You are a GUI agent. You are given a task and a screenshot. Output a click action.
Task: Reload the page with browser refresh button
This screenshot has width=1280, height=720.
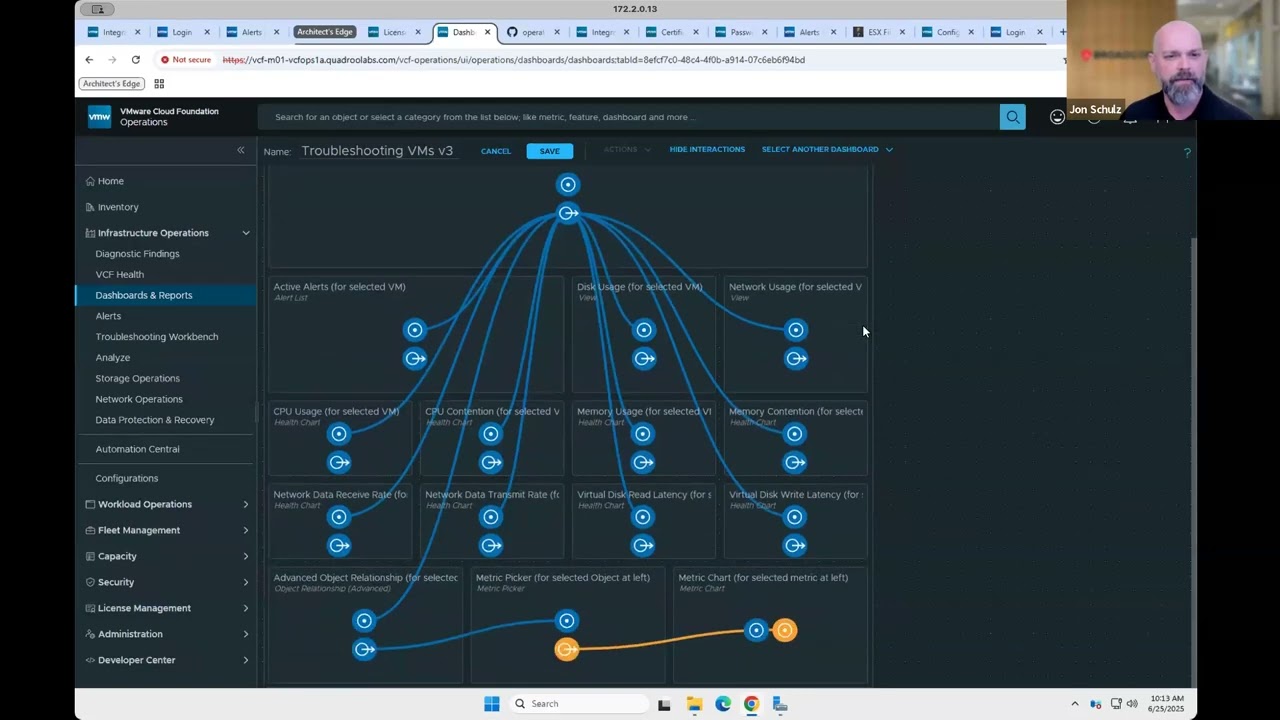tap(136, 60)
